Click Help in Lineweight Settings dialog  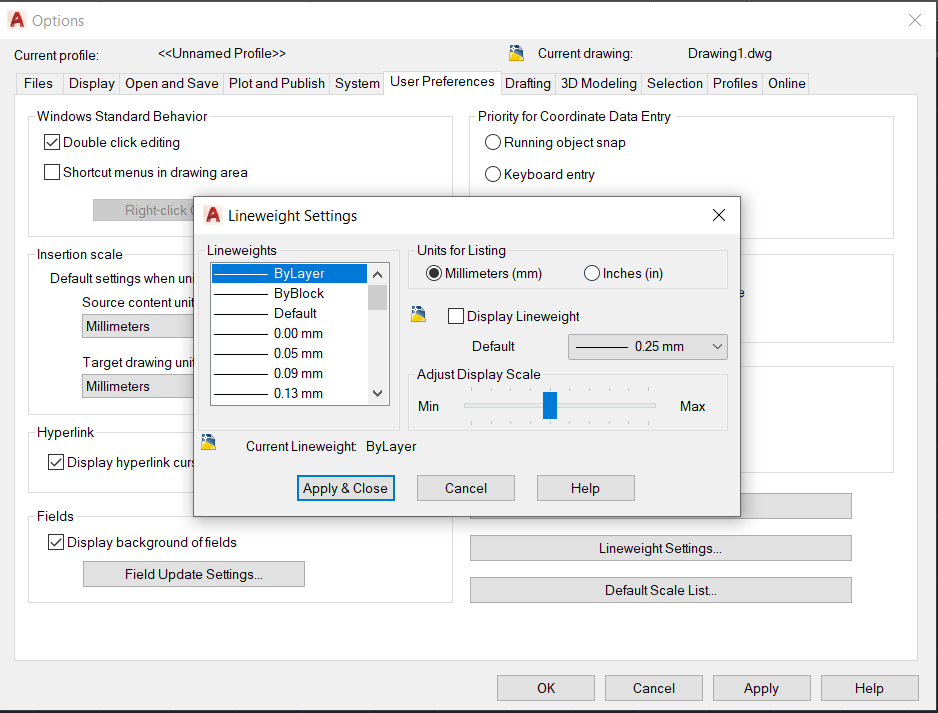[x=586, y=488]
